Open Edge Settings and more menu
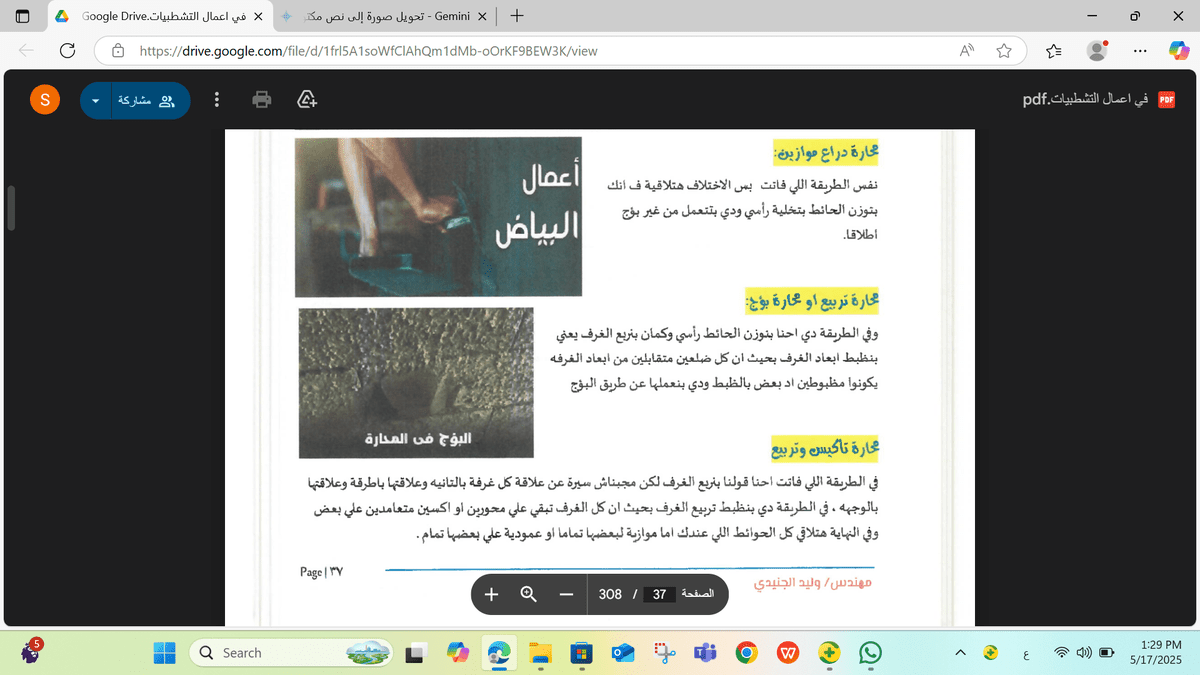This screenshot has width=1200, height=675. pos(1140,51)
